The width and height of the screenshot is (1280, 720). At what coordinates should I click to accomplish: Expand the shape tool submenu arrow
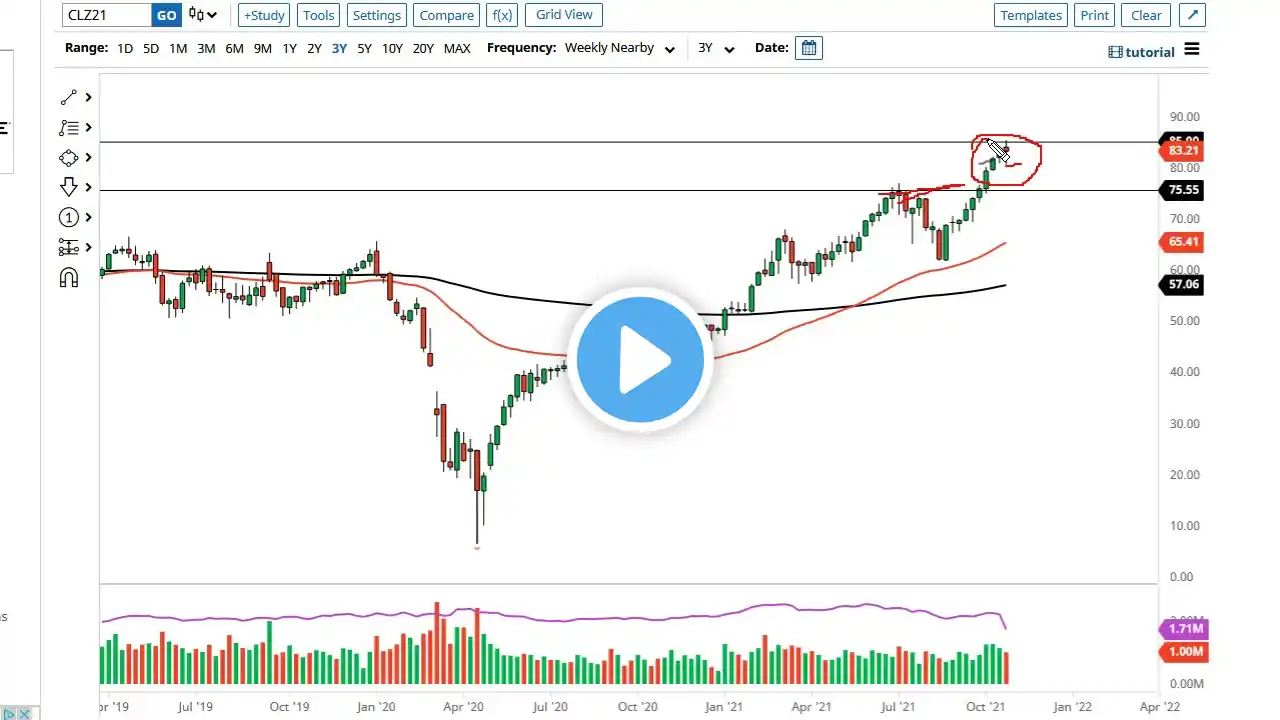(x=88, y=157)
